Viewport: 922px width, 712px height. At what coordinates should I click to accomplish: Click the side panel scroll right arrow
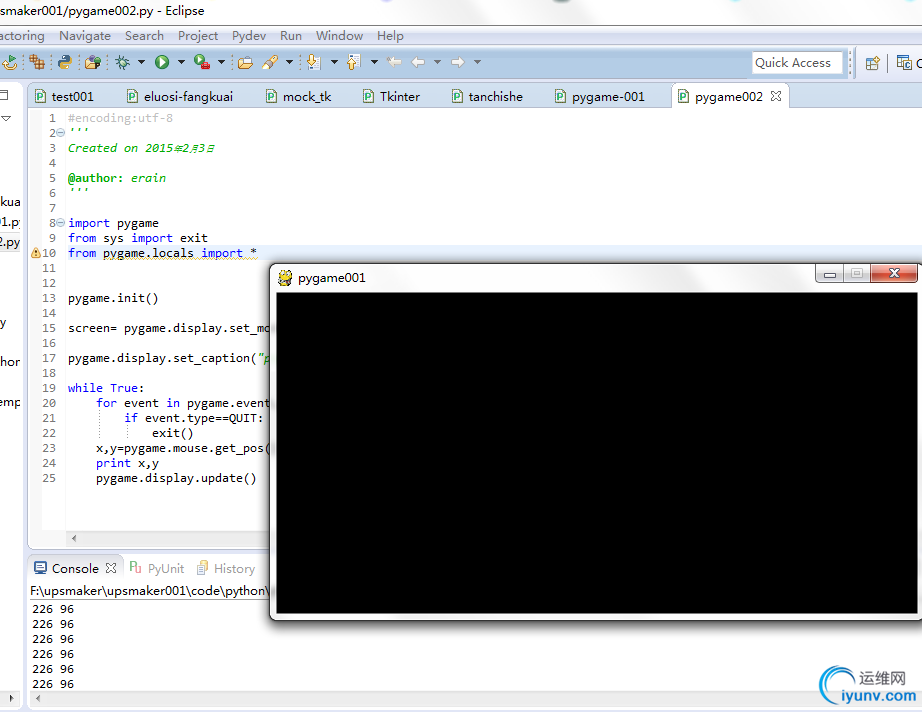point(11,698)
